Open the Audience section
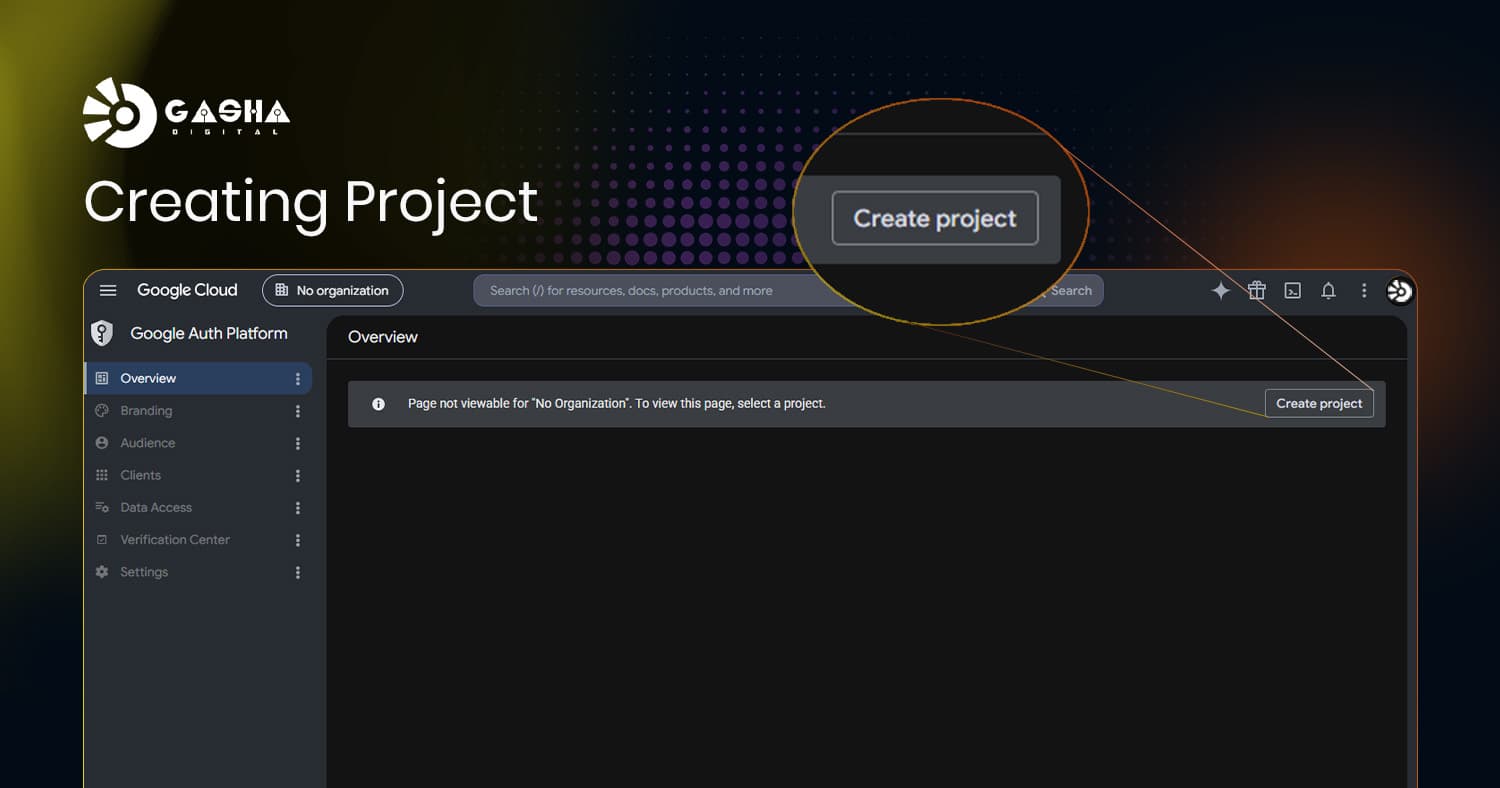Image resolution: width=1500 pixels, height=788 pixels. point(147,443)
